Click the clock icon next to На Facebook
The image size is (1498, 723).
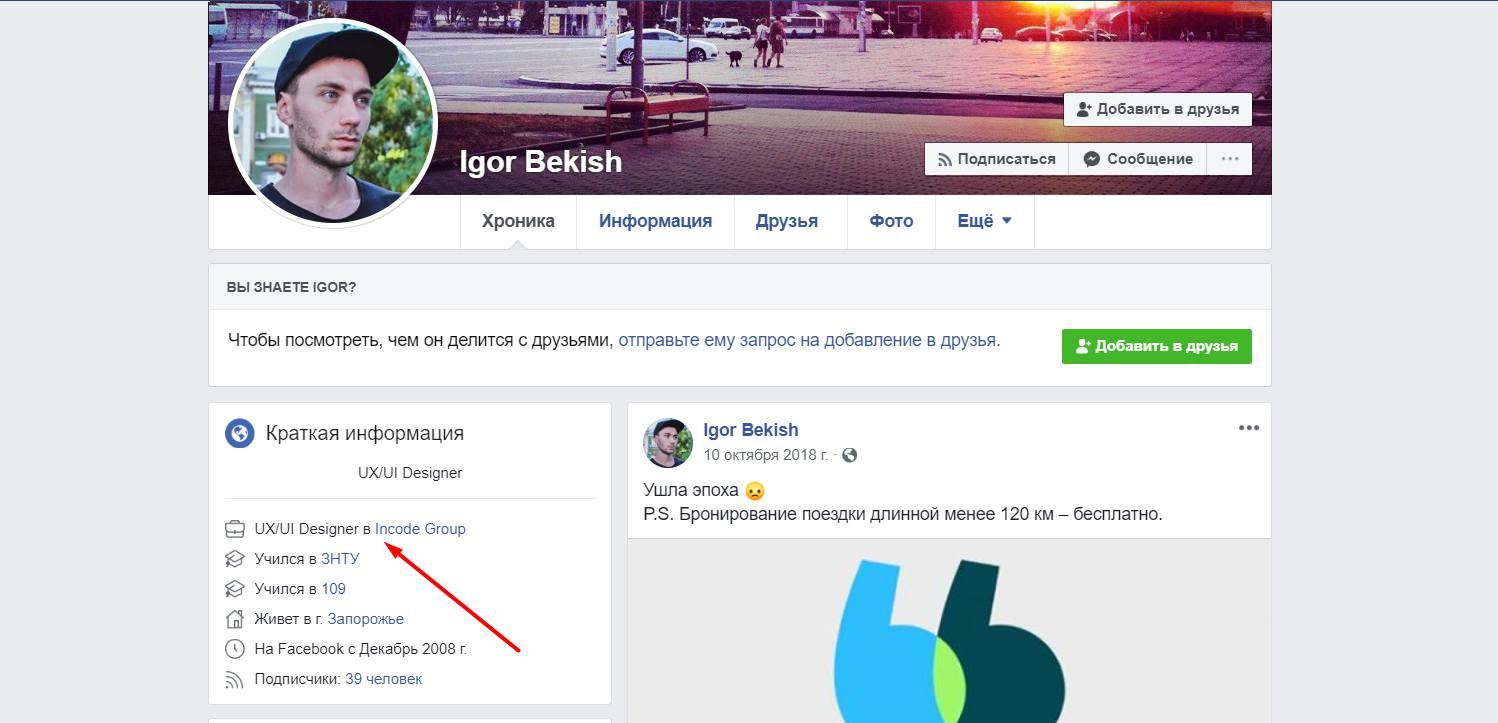point(234,648)
